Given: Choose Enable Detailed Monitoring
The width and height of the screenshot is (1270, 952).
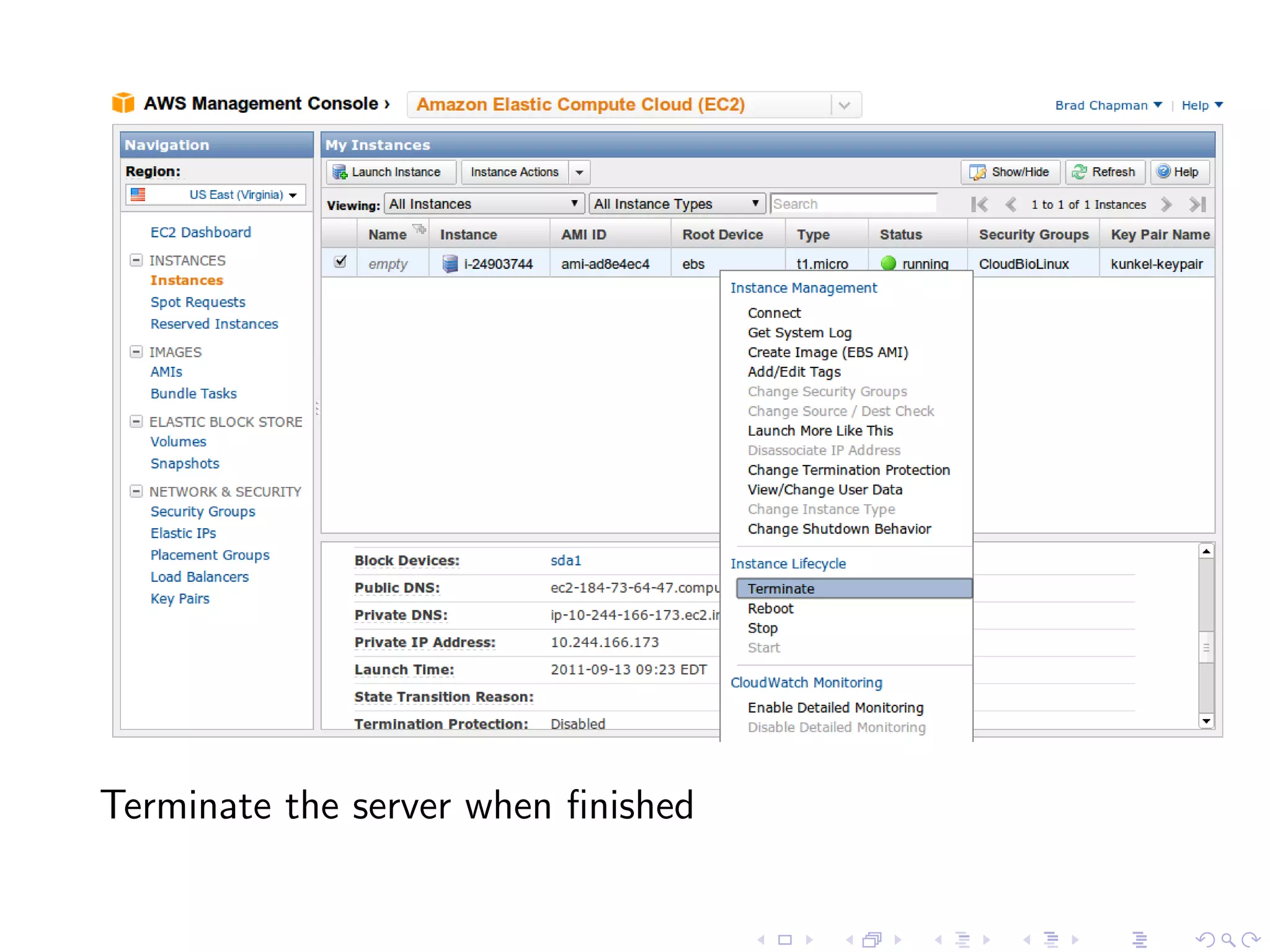Looking at the screenshot, I should (x=835, y=708).
